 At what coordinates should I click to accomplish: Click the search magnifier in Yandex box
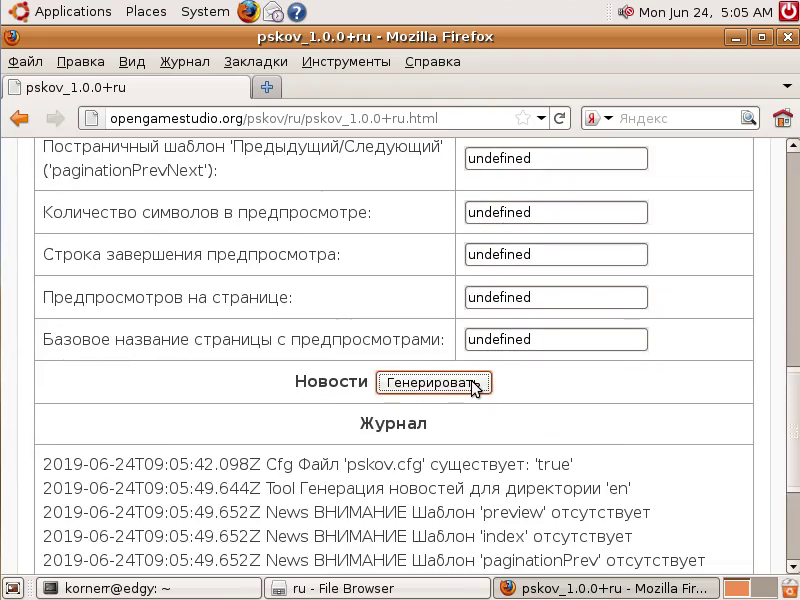(749, 118)
